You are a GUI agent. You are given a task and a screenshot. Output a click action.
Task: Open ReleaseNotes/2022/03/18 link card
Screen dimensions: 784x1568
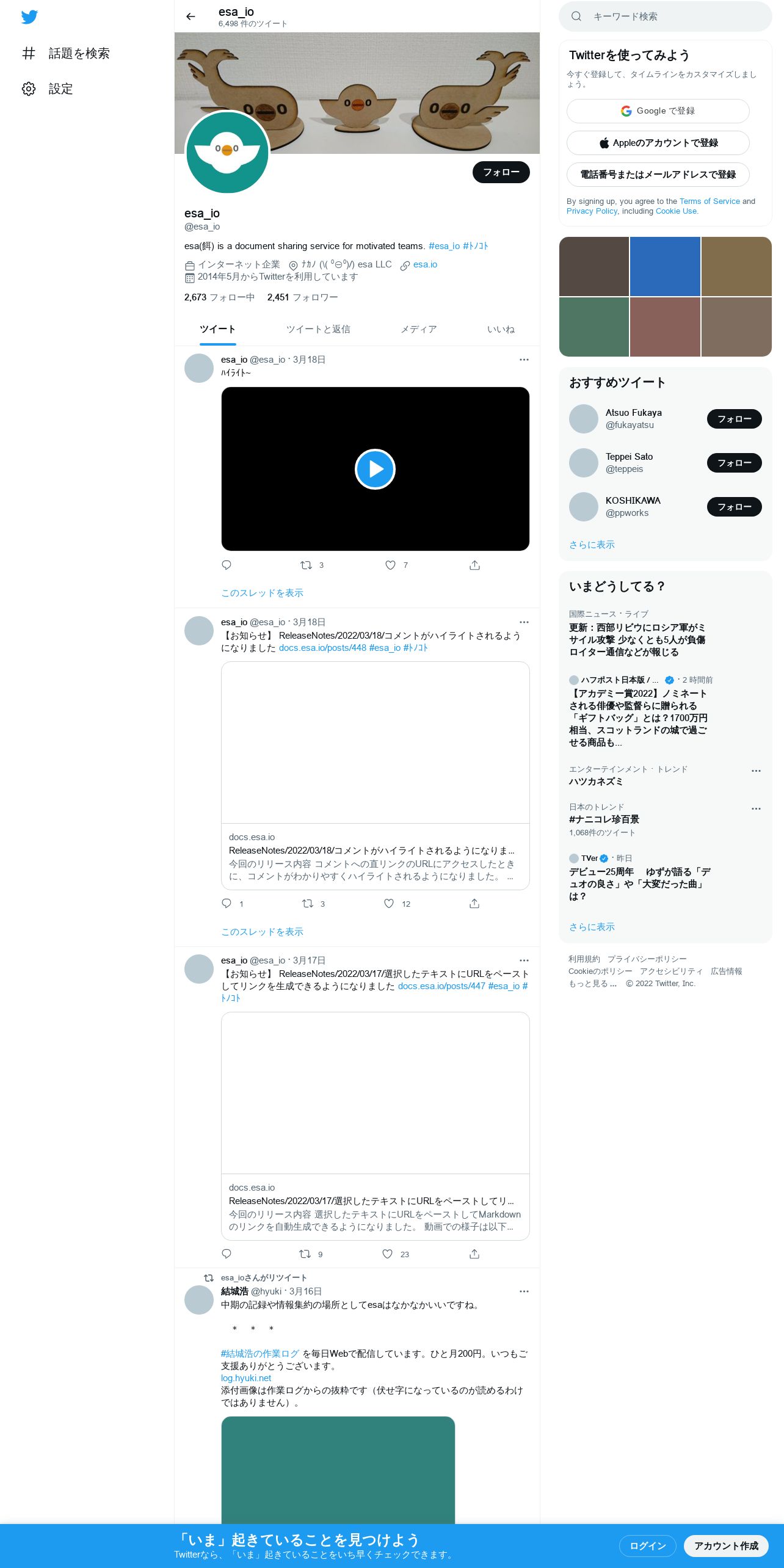tap(375, 775)
